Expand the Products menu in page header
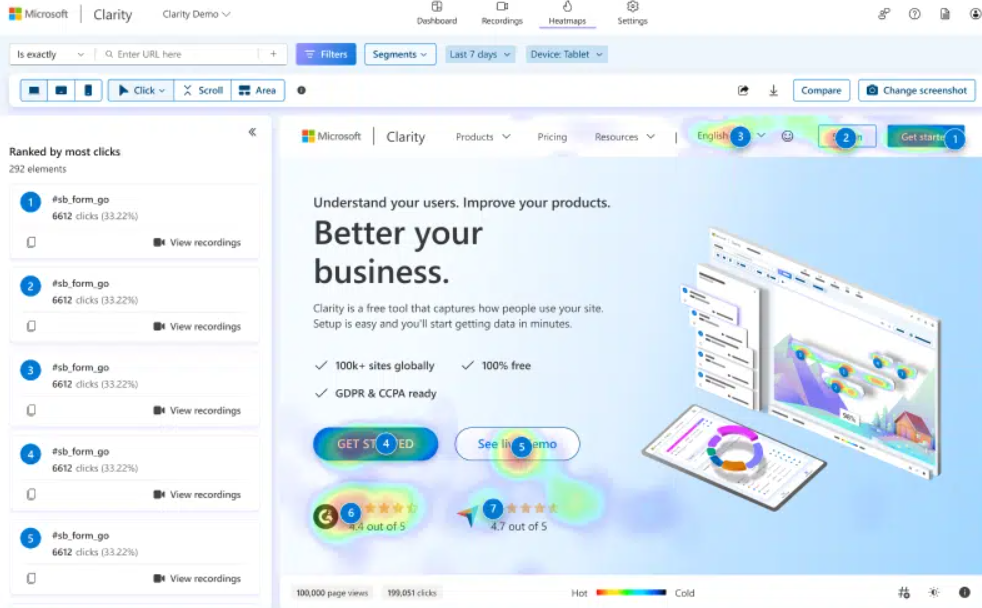This screenshot has height=608, width=982. 483,137
